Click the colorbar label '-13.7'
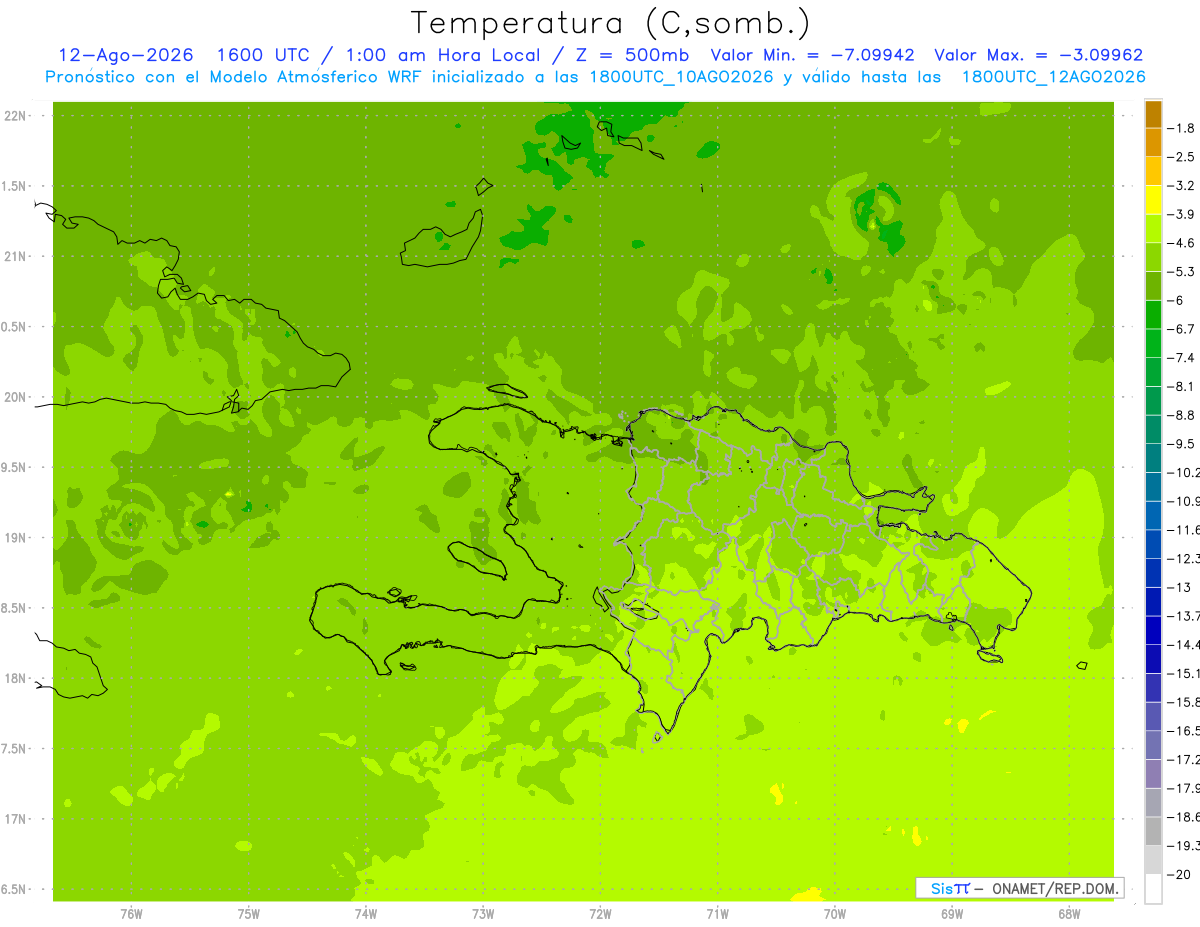Screen dimensions: 1200x927 click(1183, 616)
